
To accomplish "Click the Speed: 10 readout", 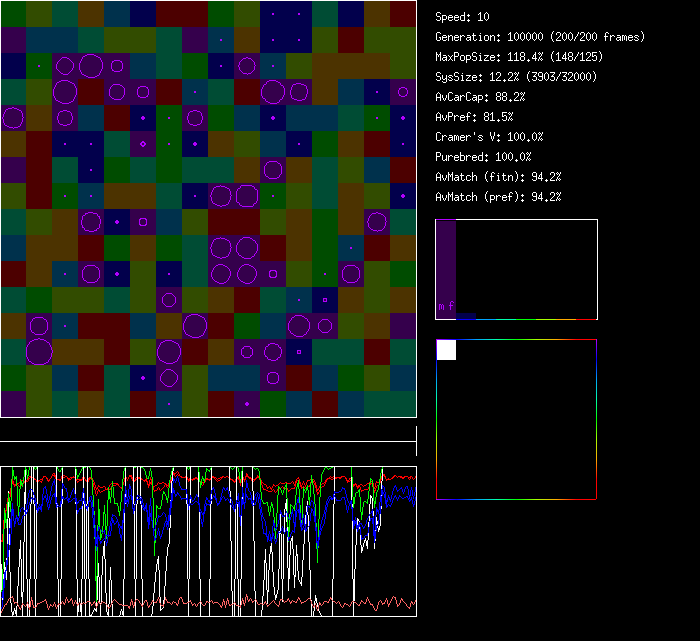I will [463, 17].
